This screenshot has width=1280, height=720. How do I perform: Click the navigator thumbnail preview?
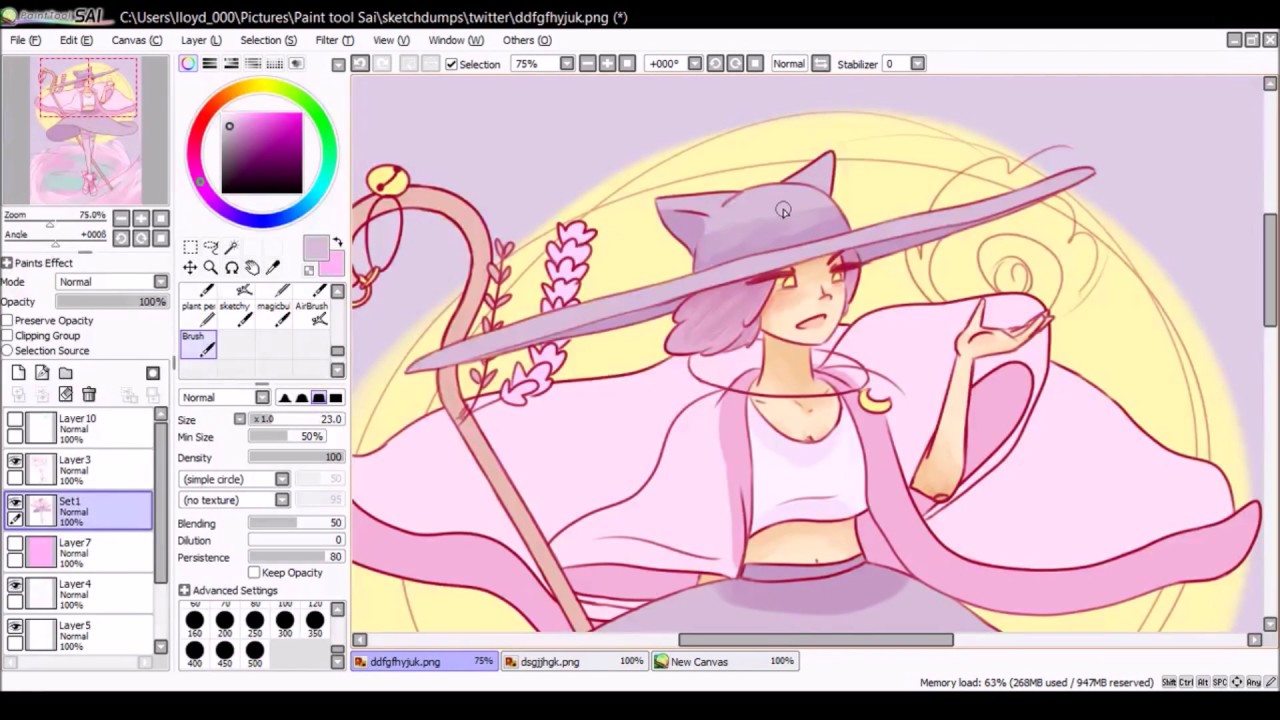[x=87, y=130]
